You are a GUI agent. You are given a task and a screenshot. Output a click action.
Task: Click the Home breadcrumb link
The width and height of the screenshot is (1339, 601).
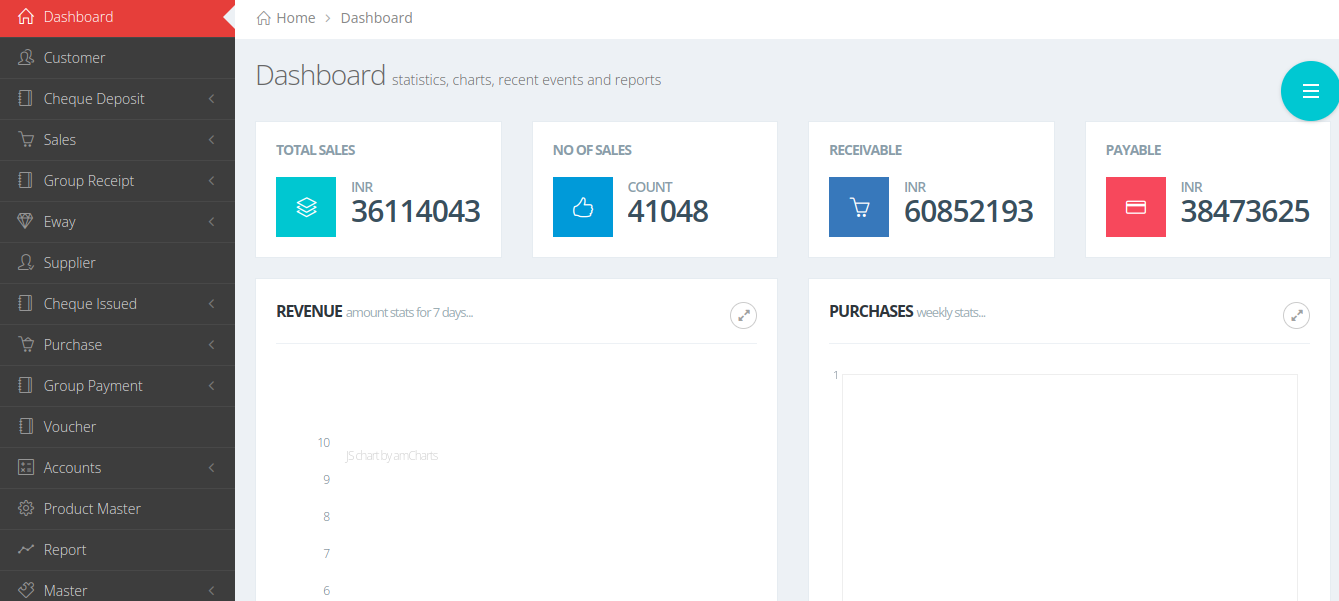(295, 18)
